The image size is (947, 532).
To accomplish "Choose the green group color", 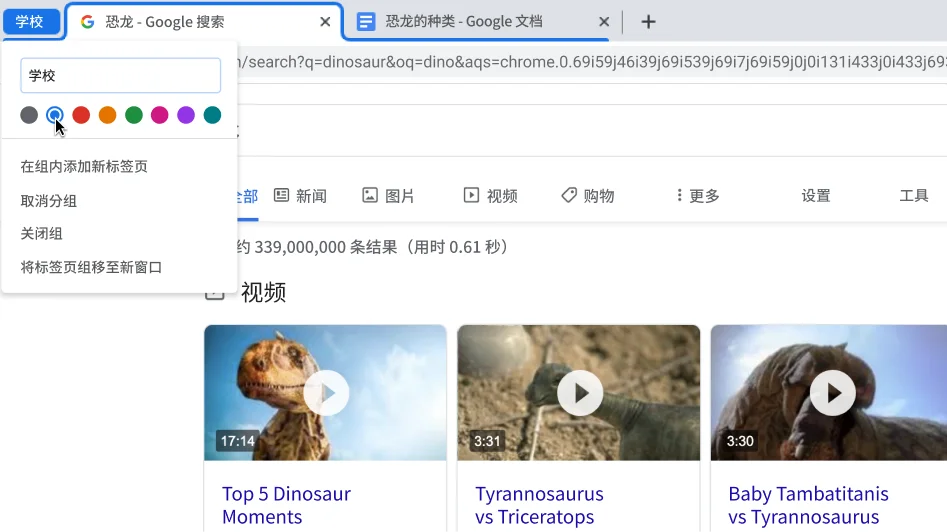I will click(x=134, y=115).
